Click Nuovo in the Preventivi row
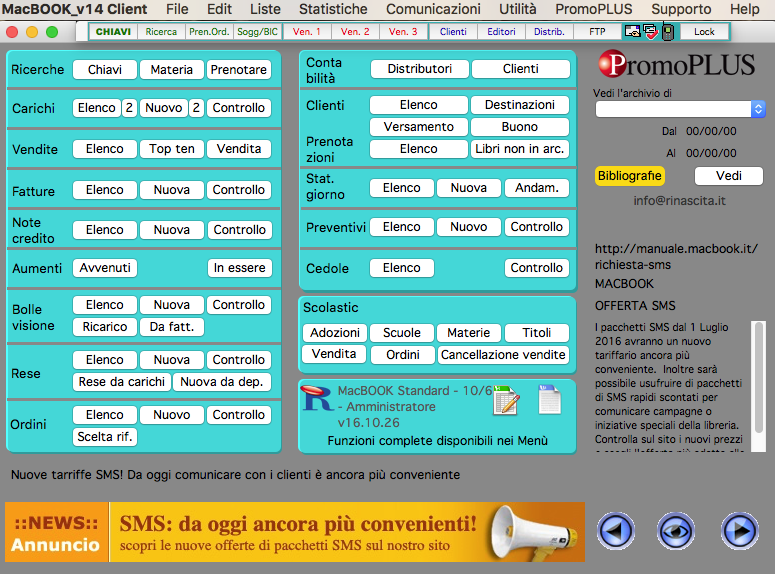Screen dimensions: 775x574 (x=469, y=227)
